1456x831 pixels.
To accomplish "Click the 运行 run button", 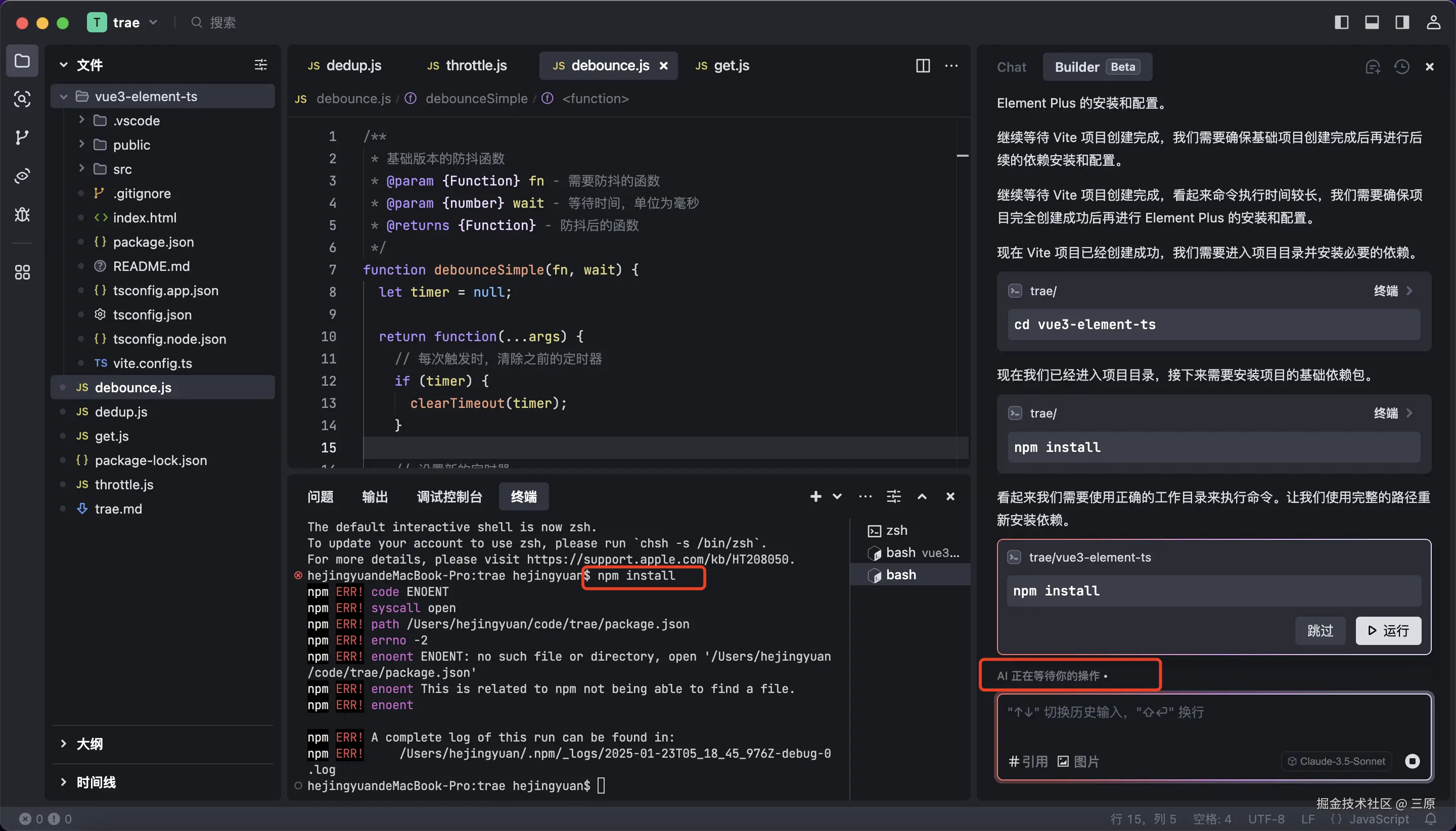I will pos(1388,631).
